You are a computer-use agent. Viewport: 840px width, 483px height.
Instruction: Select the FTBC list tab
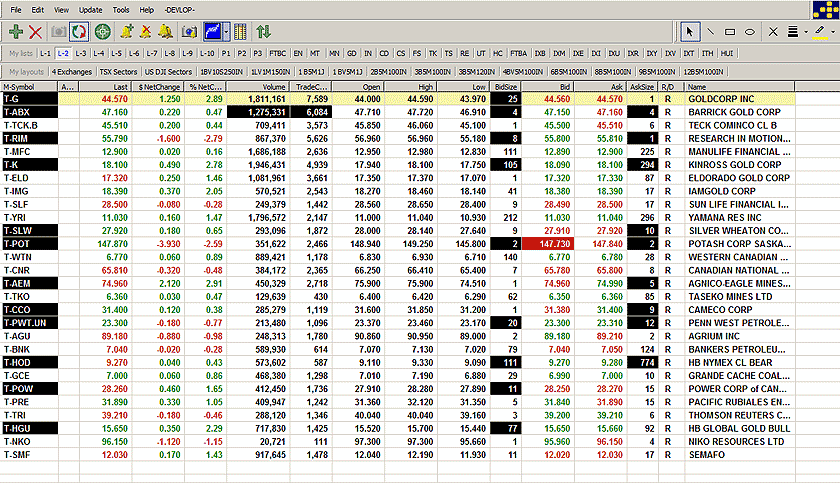(278, 54)
